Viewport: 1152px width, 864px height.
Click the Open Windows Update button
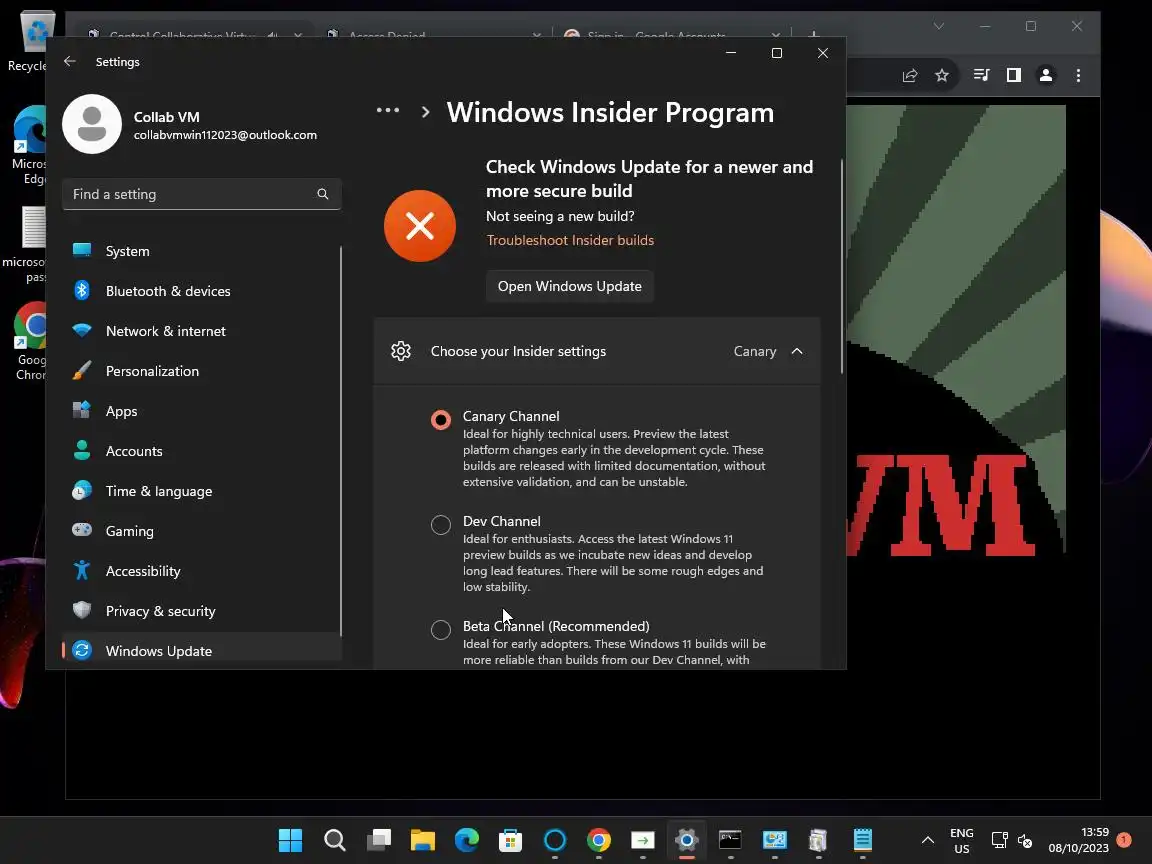pyautogui.click(x=569, y=287)
